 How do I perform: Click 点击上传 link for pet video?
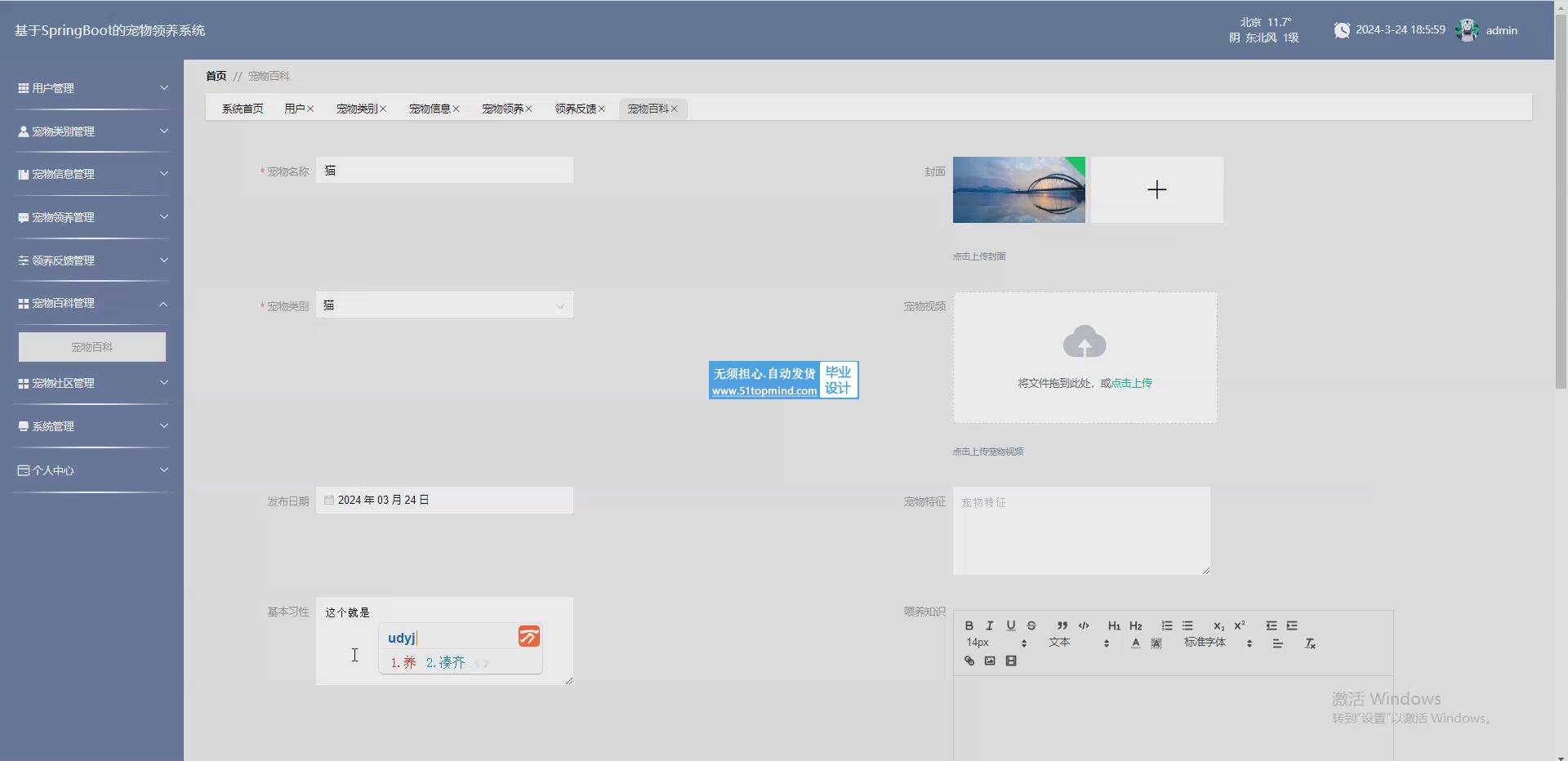(1132, 383)
